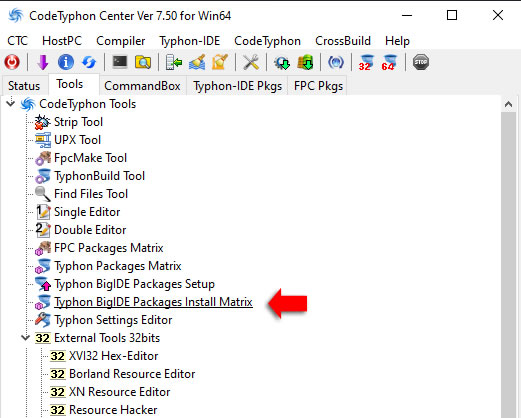Select External Tools 32bits group label
The width and height of the screenshot is (521, 418).
tap(107, 338)
